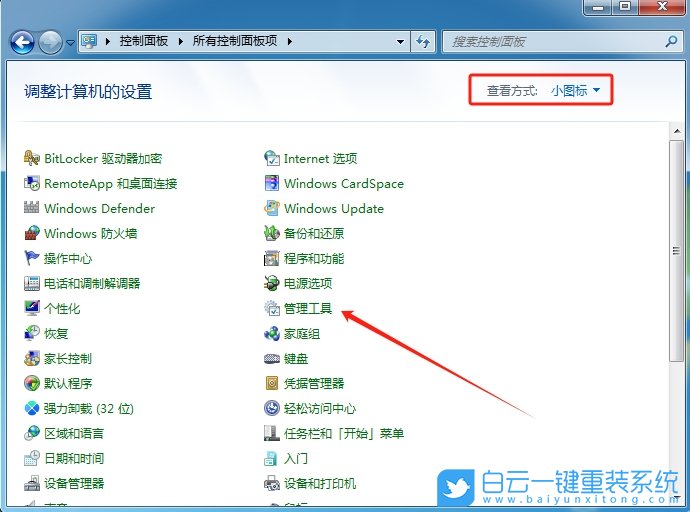Click the Windows Defender wall icon

tap(32, 208)
